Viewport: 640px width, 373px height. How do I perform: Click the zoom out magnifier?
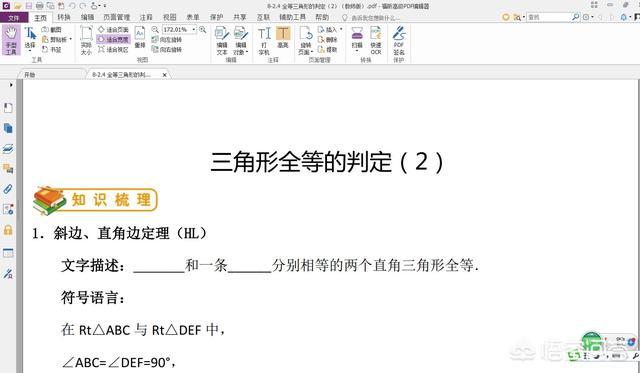pyautogui.click(x=155, y=29)
